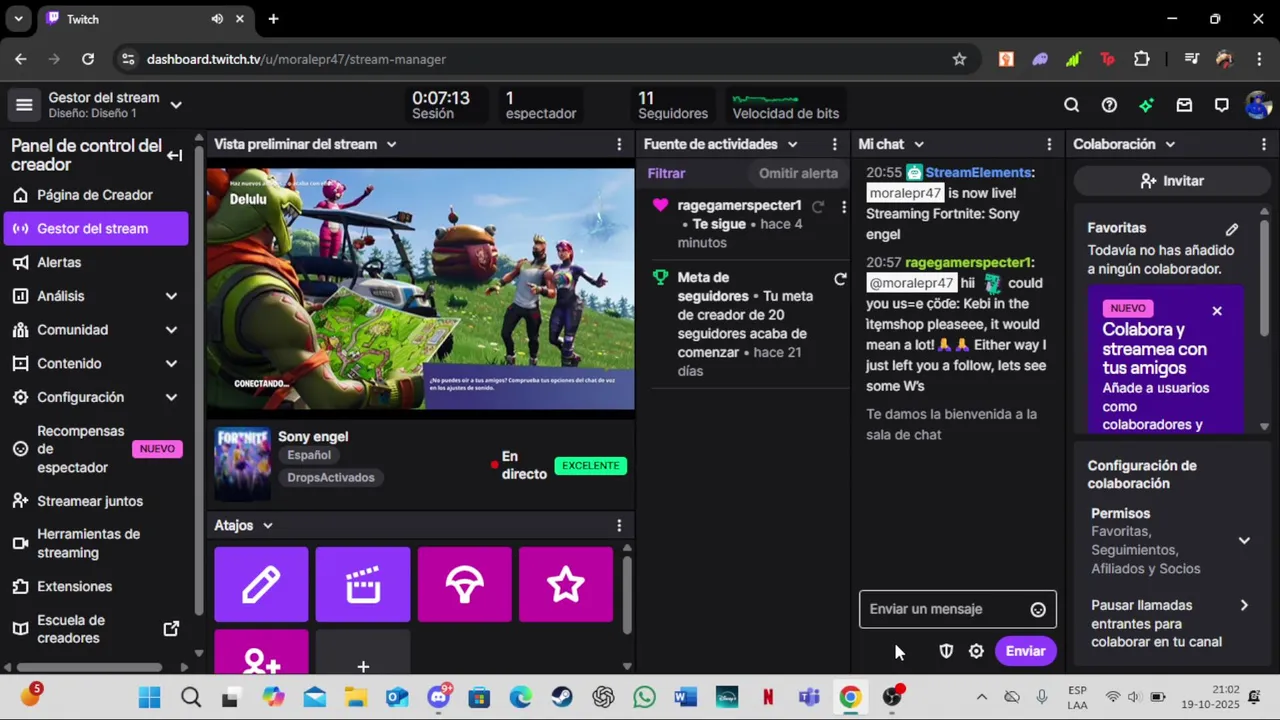Open activity feed panel options menu
The height and width of the screenshot is (720, 1280).
pyautogui.click(x=834, y=144)
